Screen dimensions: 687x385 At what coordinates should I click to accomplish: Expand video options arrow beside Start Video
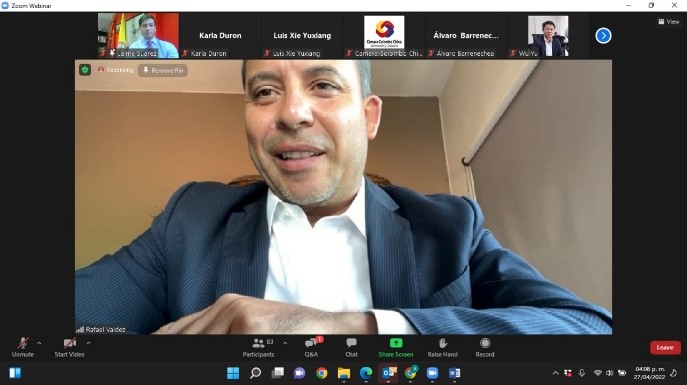[x=89, y=343]
